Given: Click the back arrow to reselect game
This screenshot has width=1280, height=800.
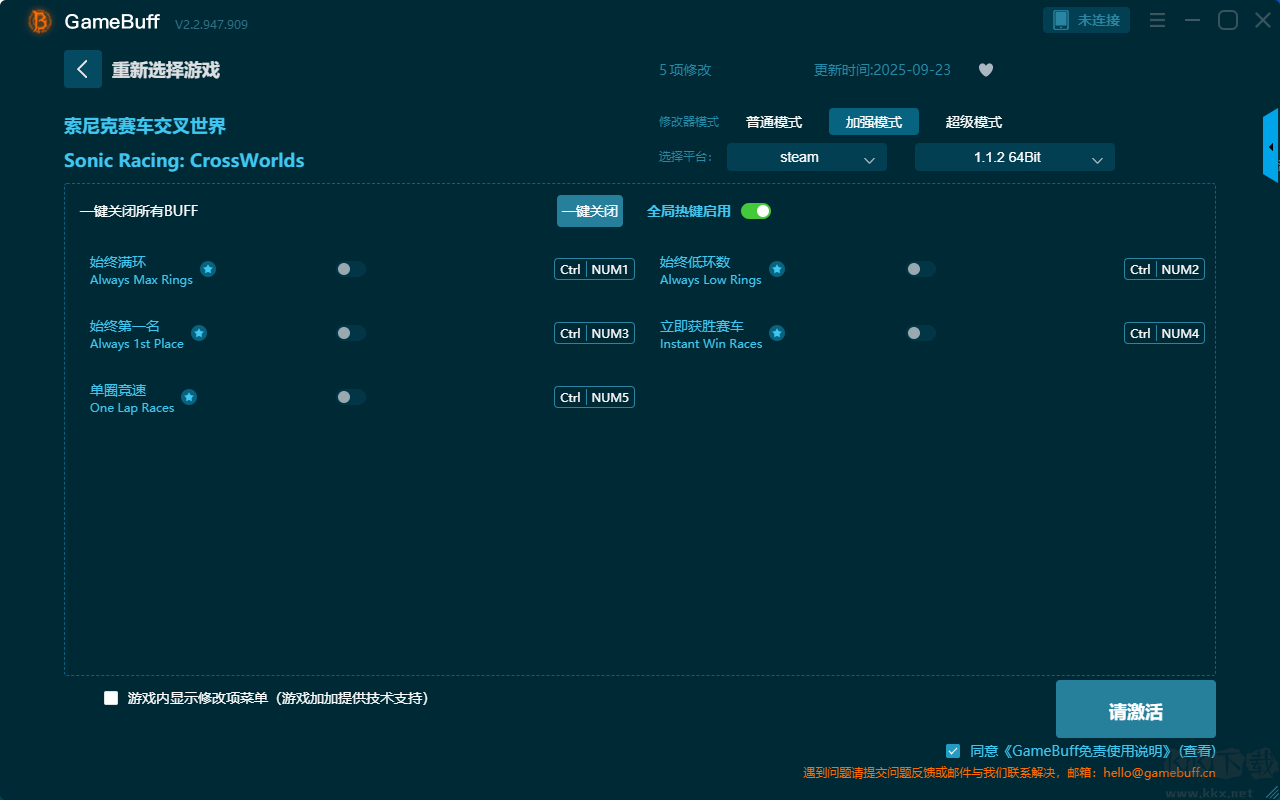Looking at the screenshot, I should point(82,69).
